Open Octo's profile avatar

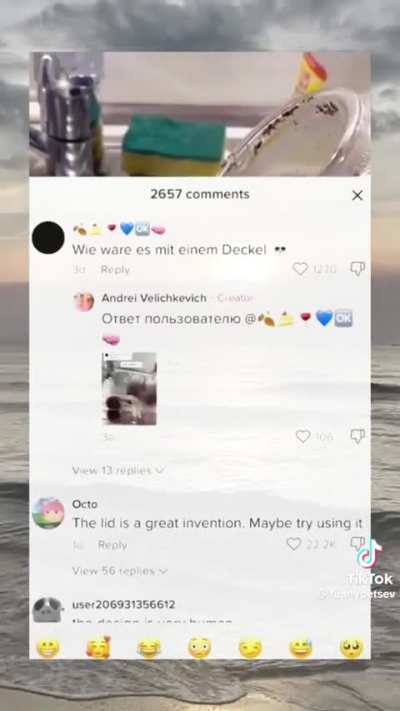point(48,513)
